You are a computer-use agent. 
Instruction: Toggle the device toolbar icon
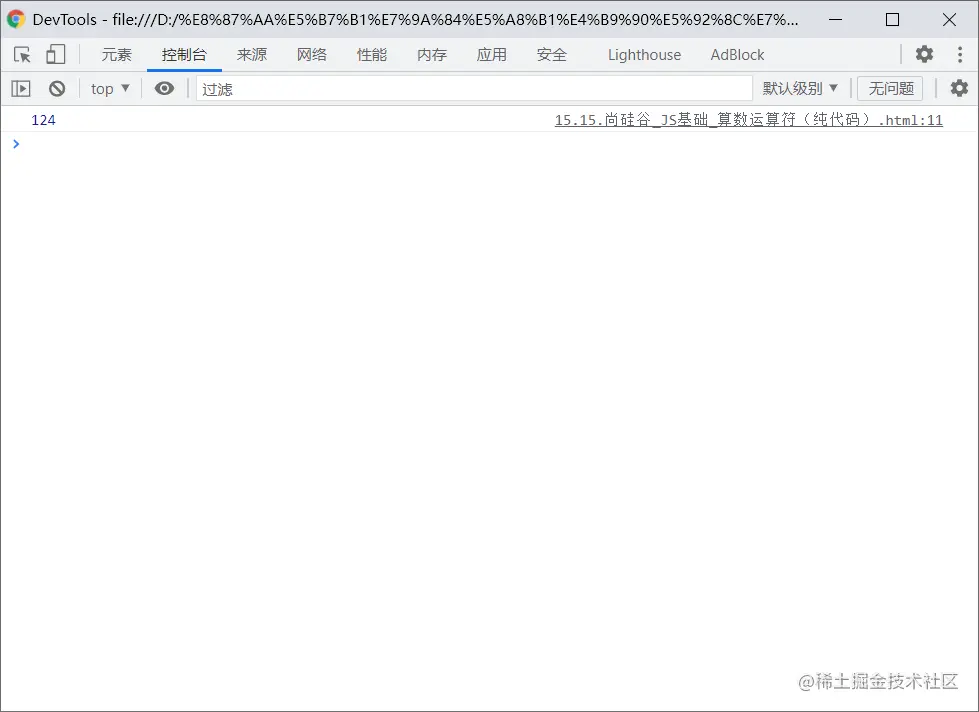56,54
